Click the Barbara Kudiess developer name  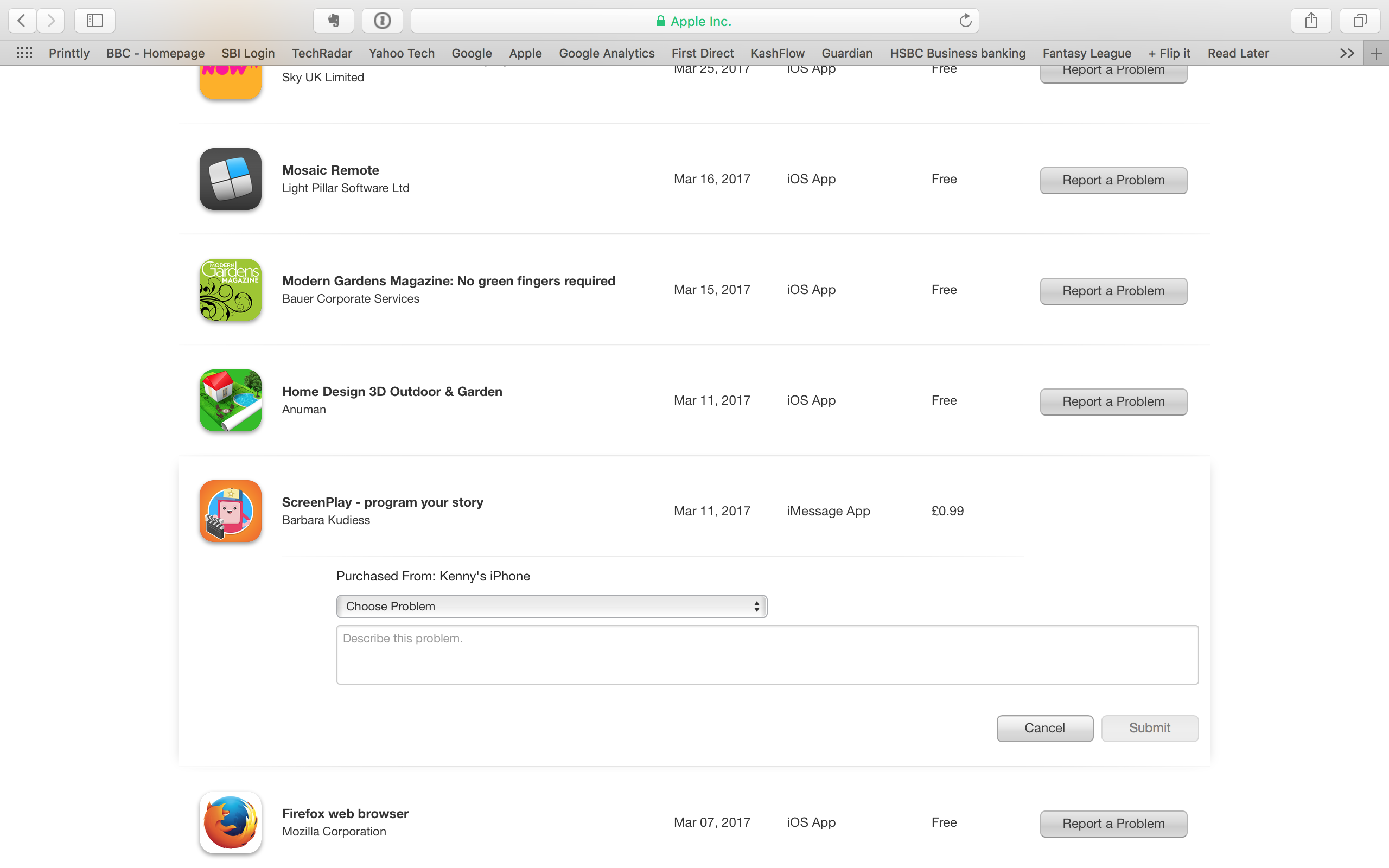tap(326, 520)
